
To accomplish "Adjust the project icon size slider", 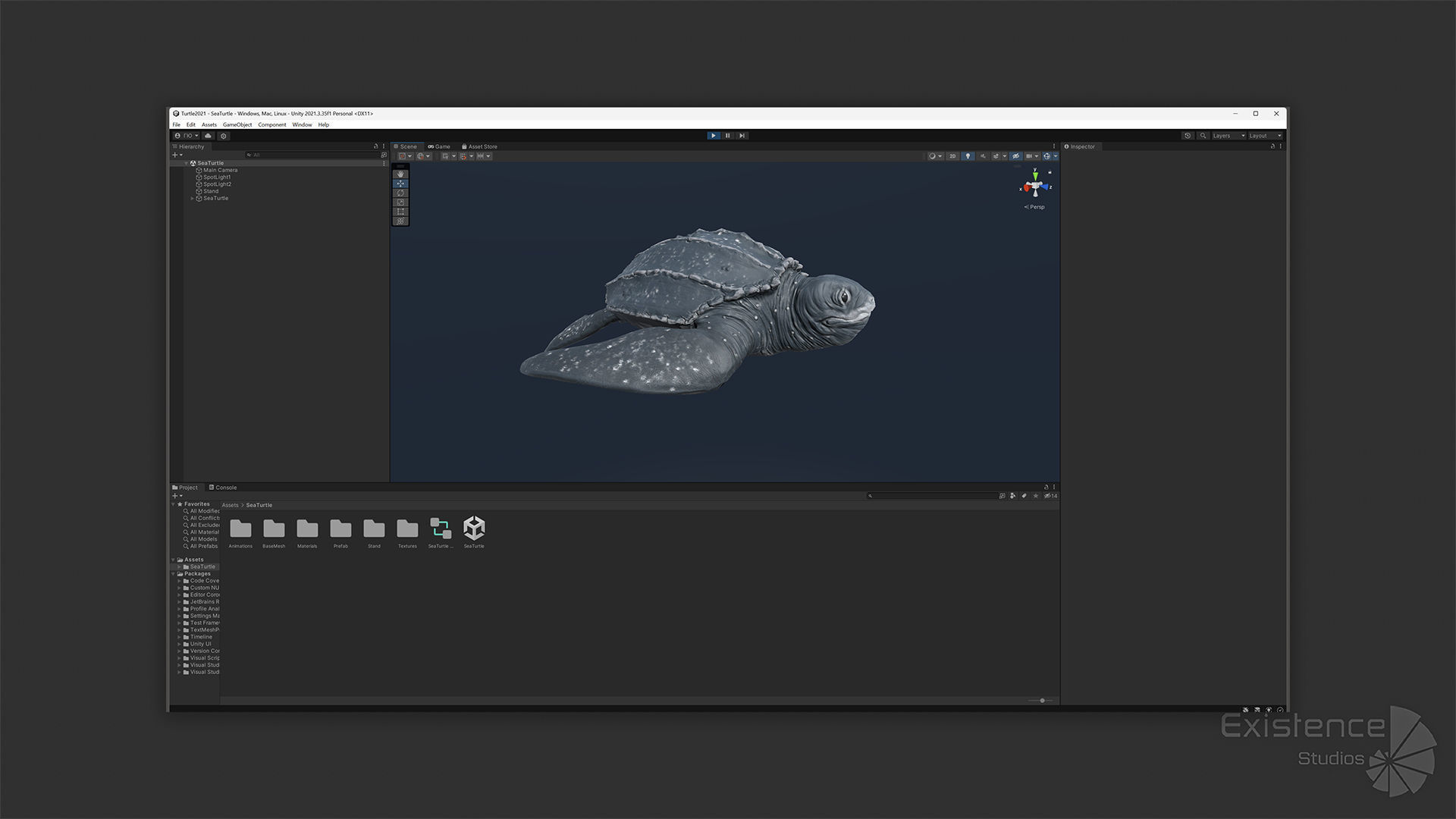I will point(1042,701).
